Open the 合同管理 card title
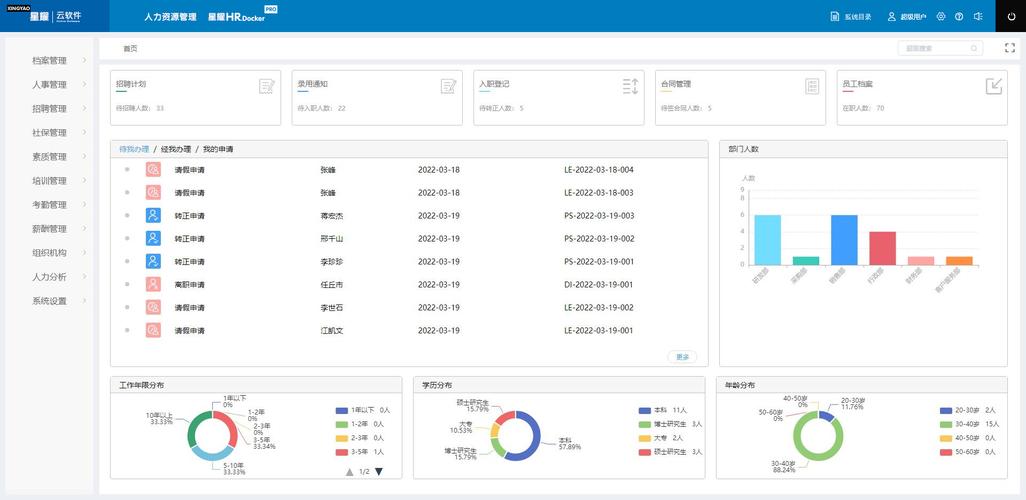1026x500 pixels. [676, 84]
